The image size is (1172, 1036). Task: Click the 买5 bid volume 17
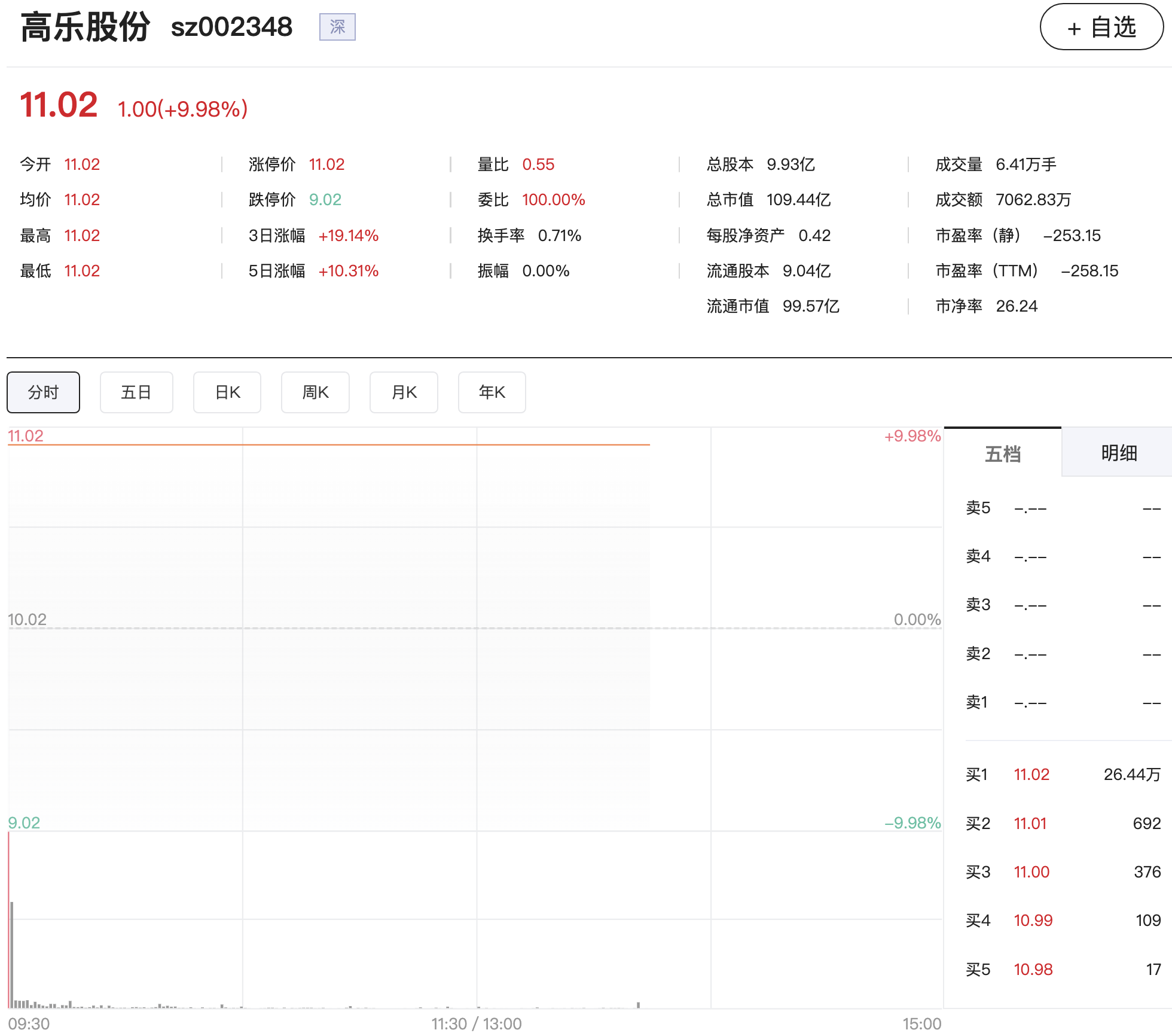1153,970
